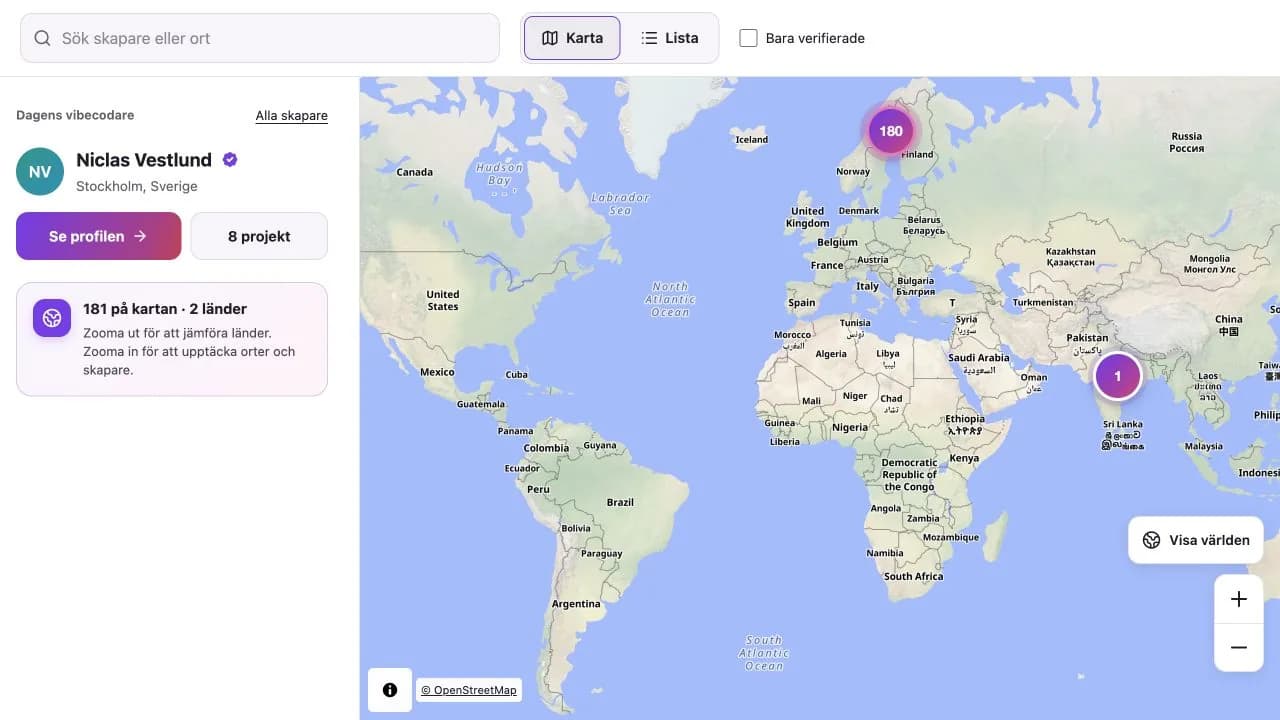Viewport: 1280px width, 720px height.
Task: Click the '181 på kartan · 2 länder' text
Action: click(165, 309)
